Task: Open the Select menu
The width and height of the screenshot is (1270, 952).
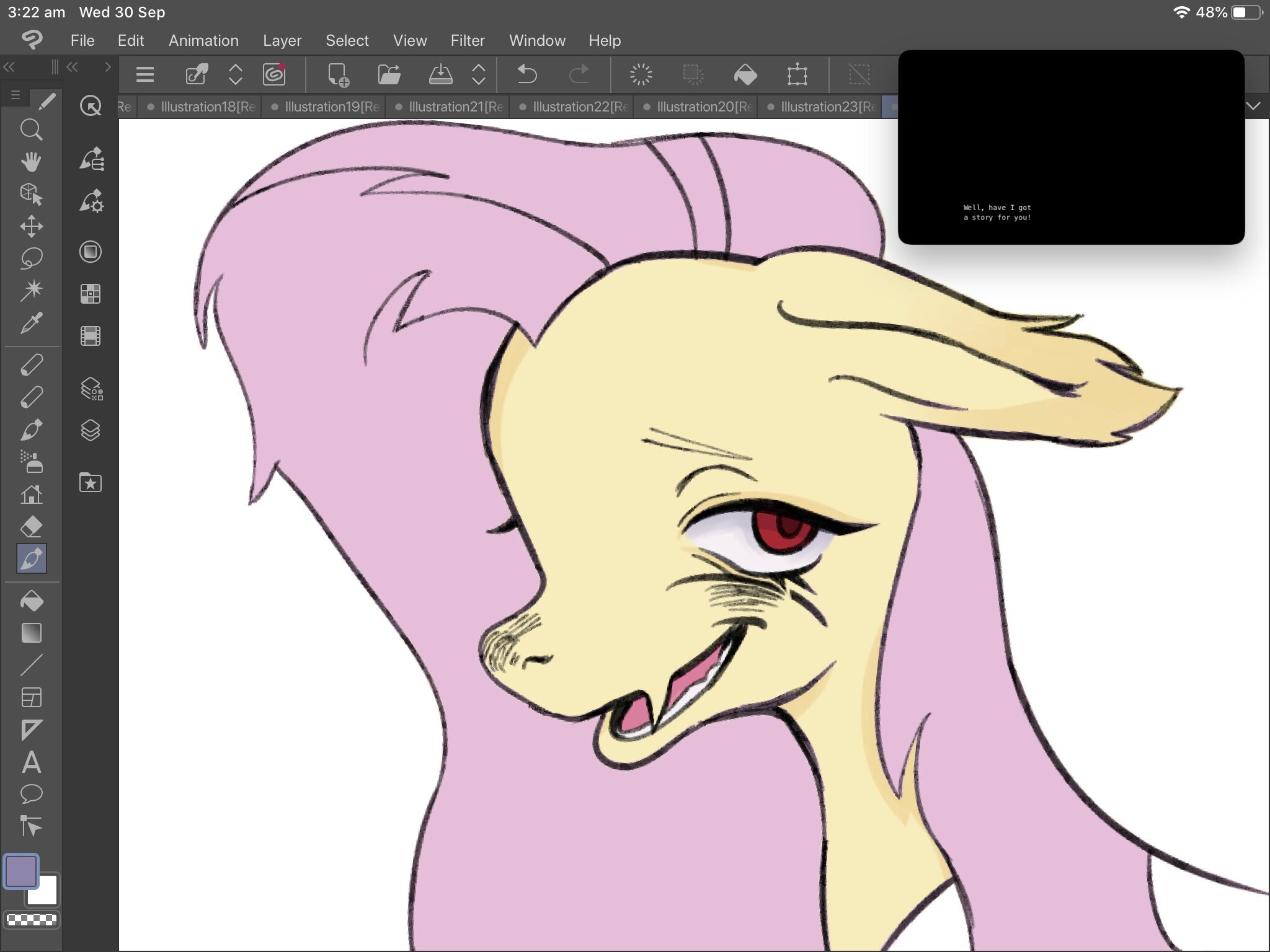Action: tap(347, 40)
